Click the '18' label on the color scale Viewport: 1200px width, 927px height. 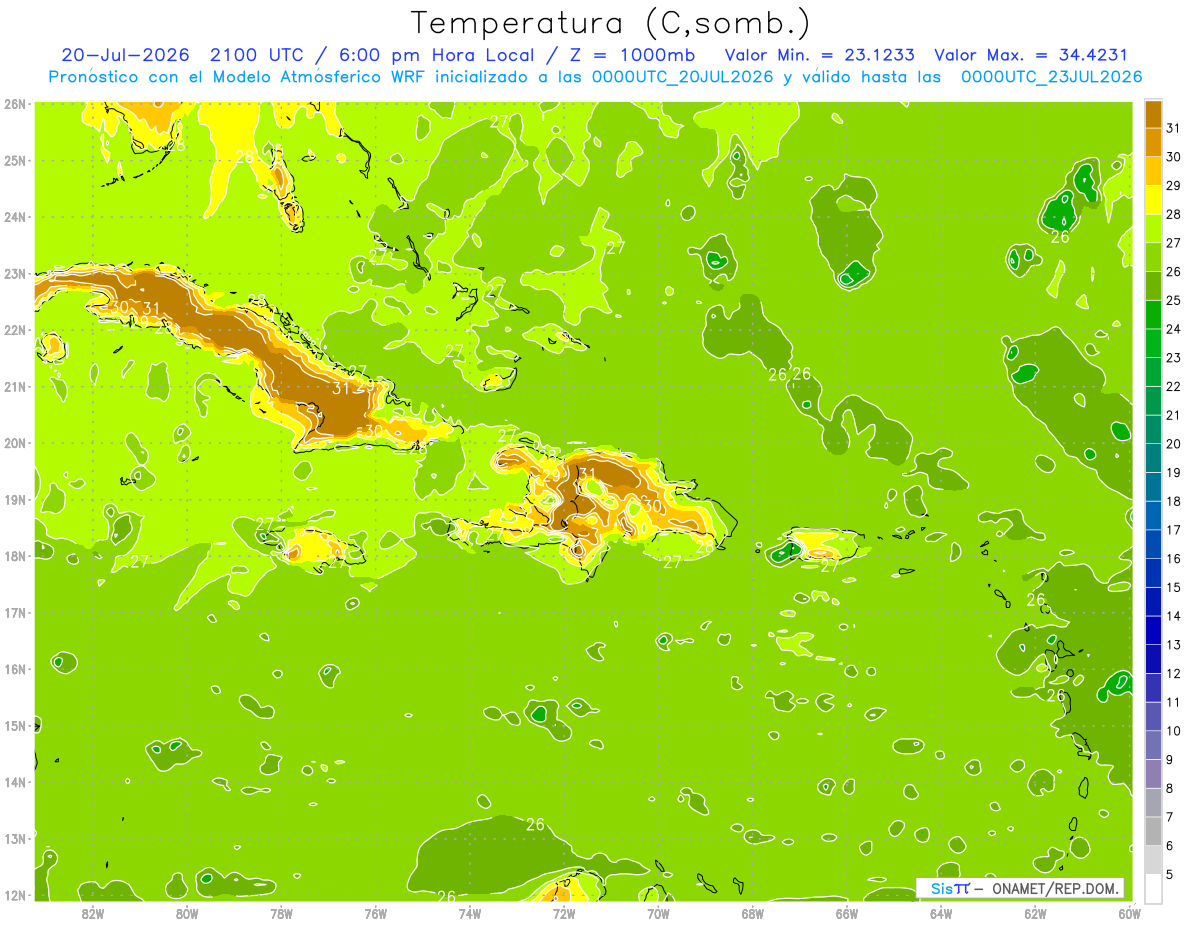[x=1174, y=501]
